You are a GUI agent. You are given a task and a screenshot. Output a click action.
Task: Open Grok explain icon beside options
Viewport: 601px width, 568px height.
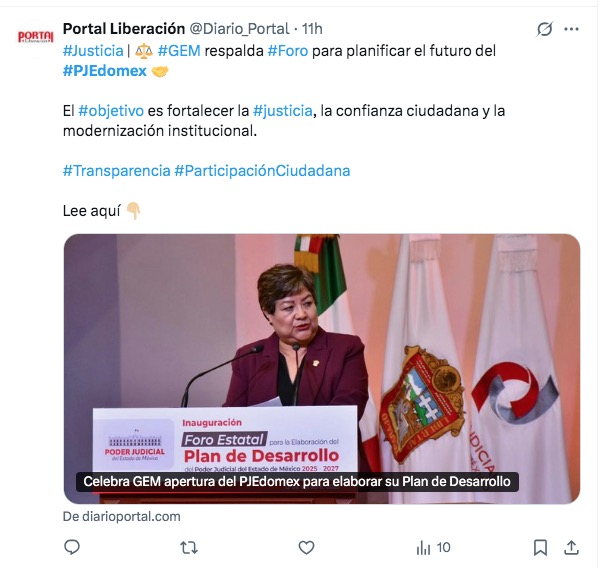[x=544, y=29]
